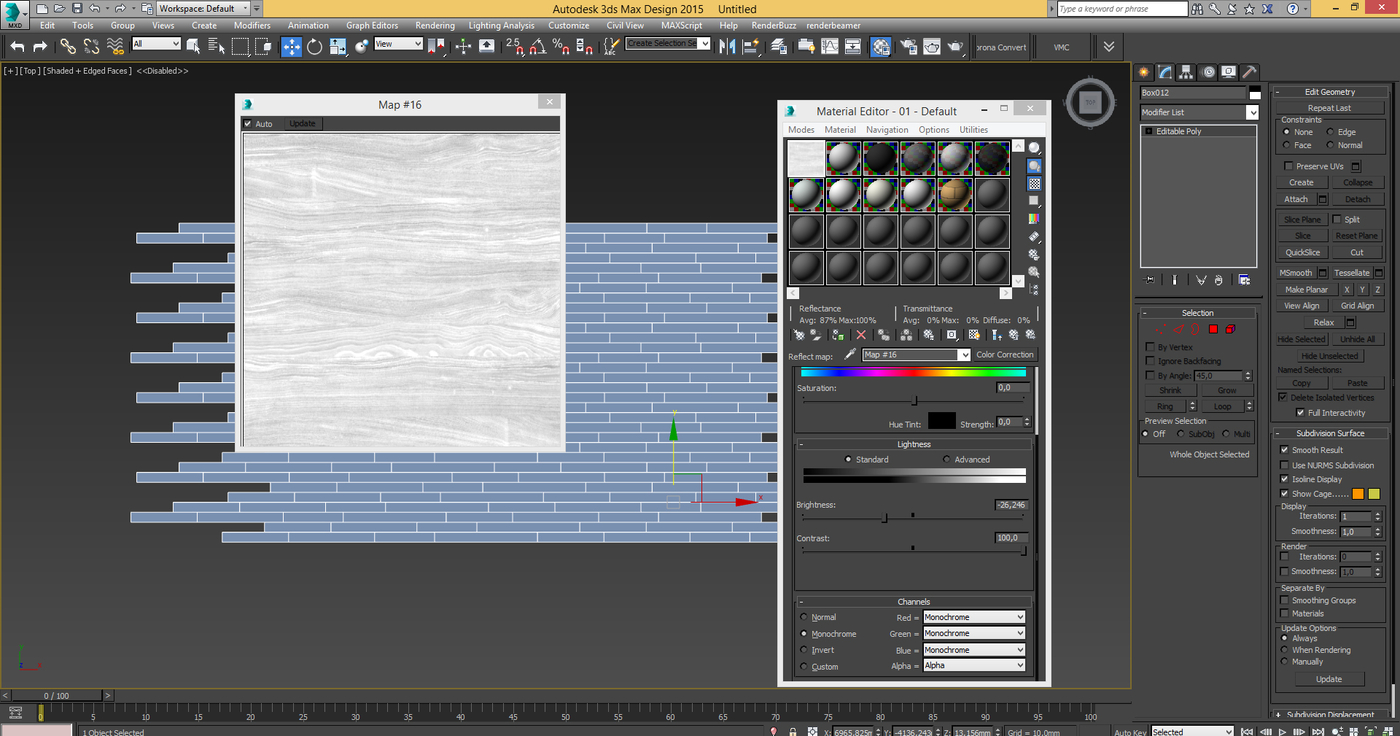Toggle the Auto checkbox in Map #16 window
1400x736 pixels.
(x=248, y=124)
